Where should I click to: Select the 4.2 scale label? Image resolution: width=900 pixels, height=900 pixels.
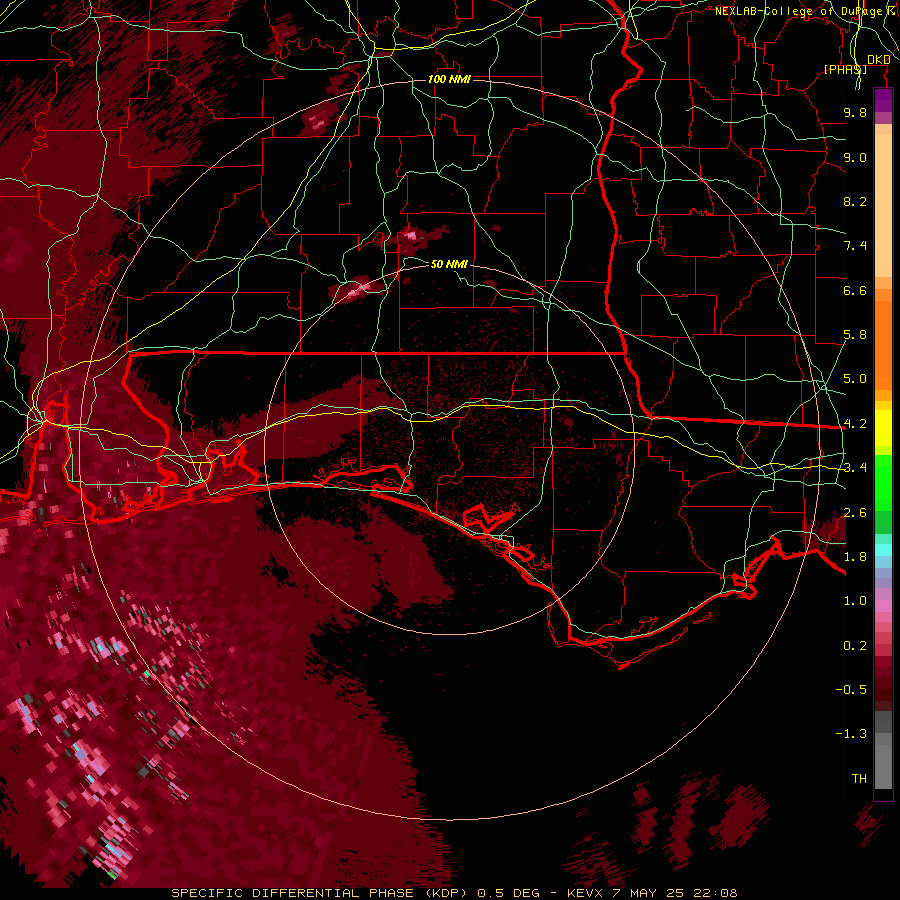pyautogui.click(x=855, y=424)
